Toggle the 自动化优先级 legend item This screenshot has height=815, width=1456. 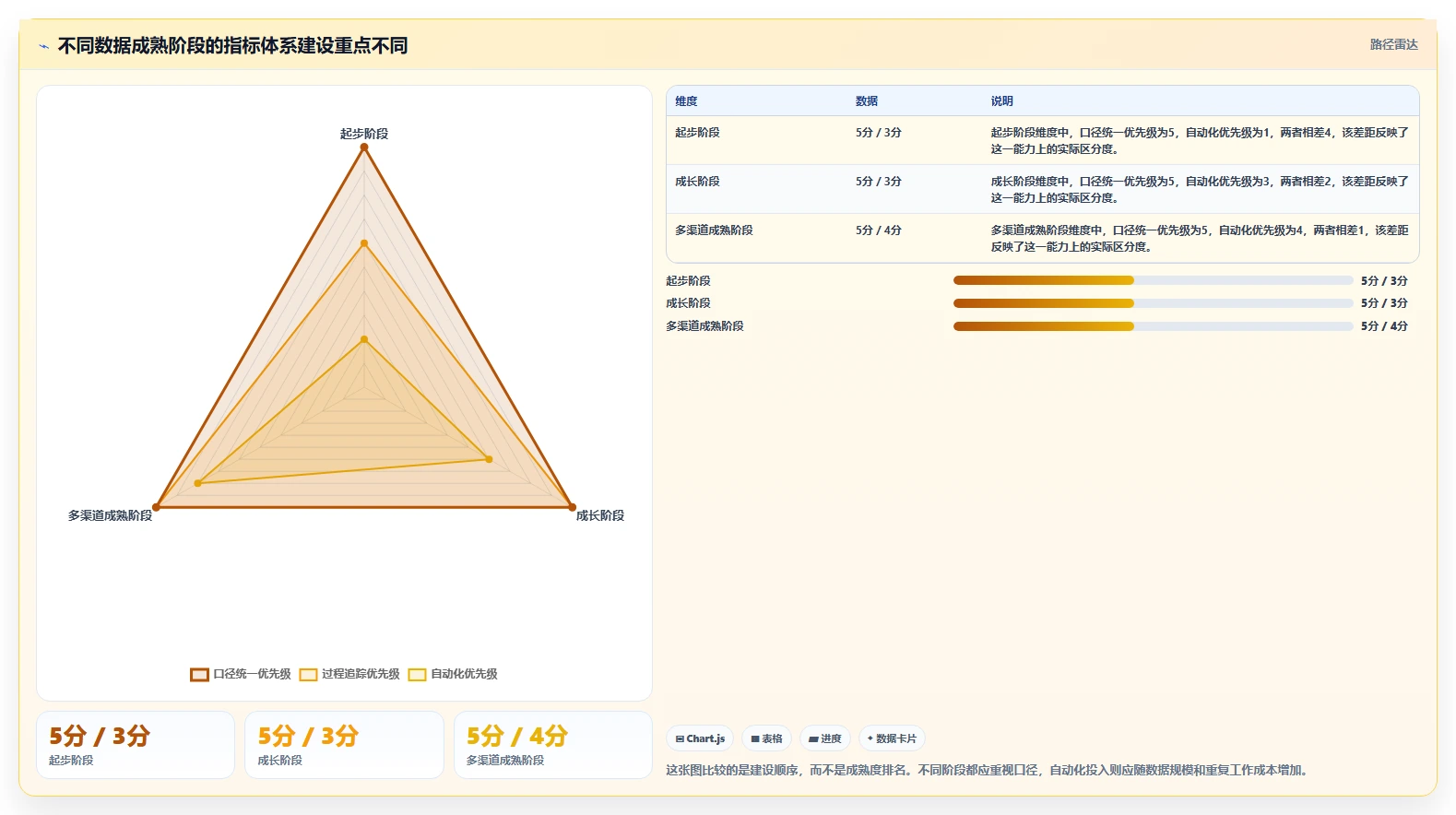tap(453, 674)
